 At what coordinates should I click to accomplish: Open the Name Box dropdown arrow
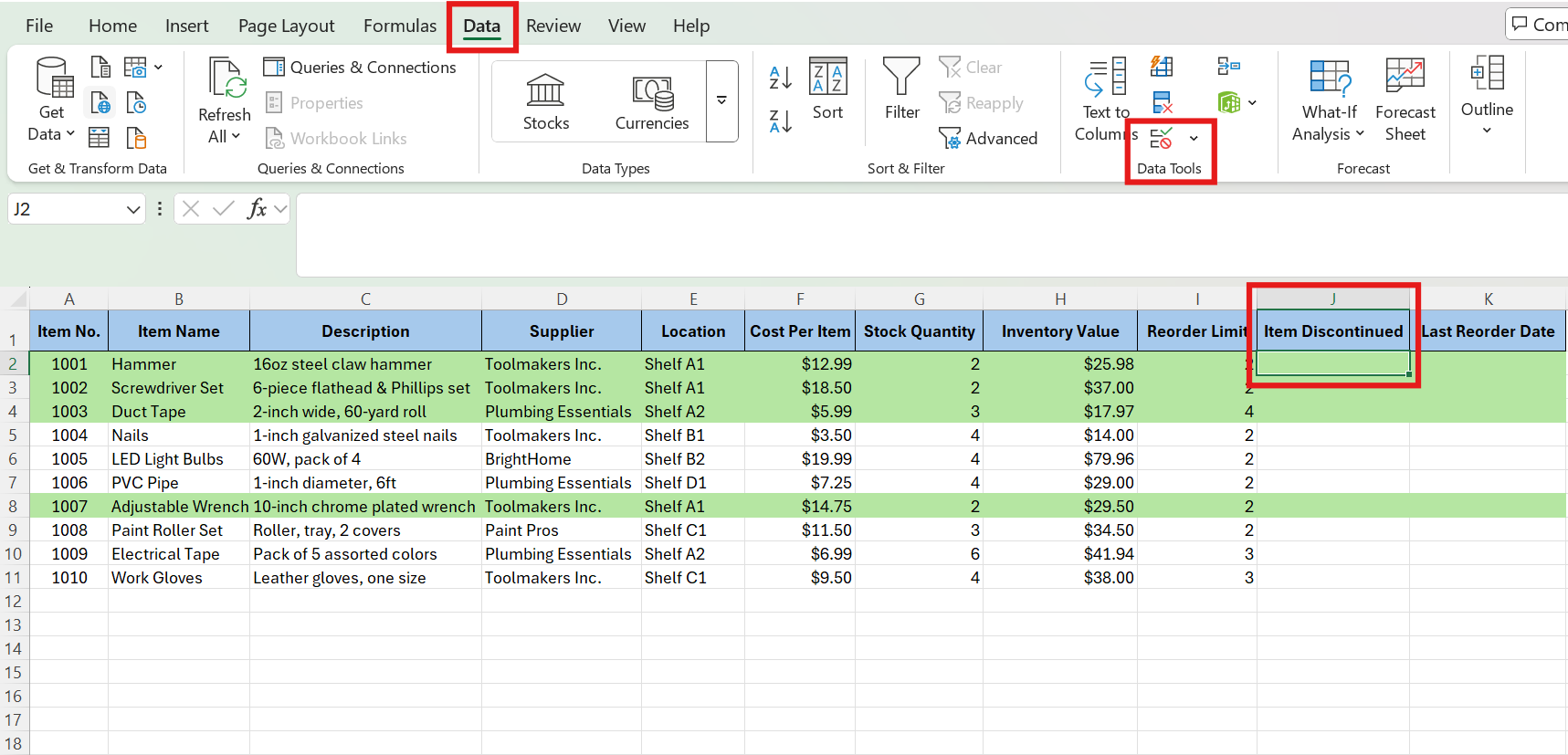[133, 209]
